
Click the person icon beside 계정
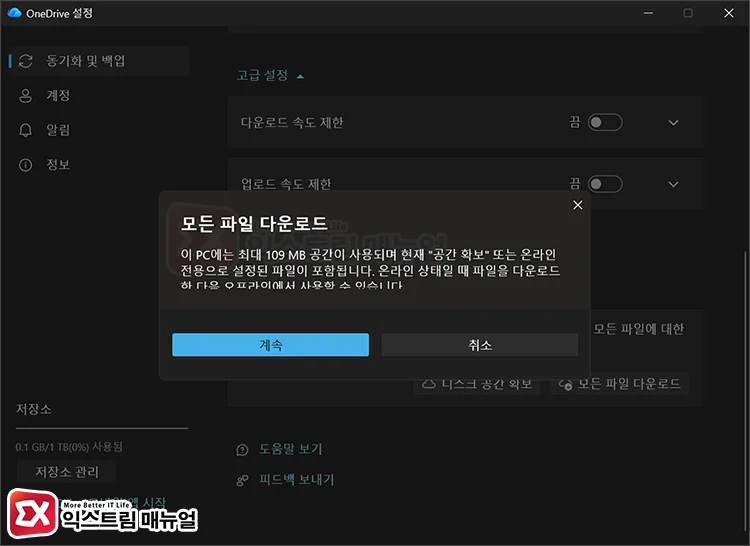point(25,96)
